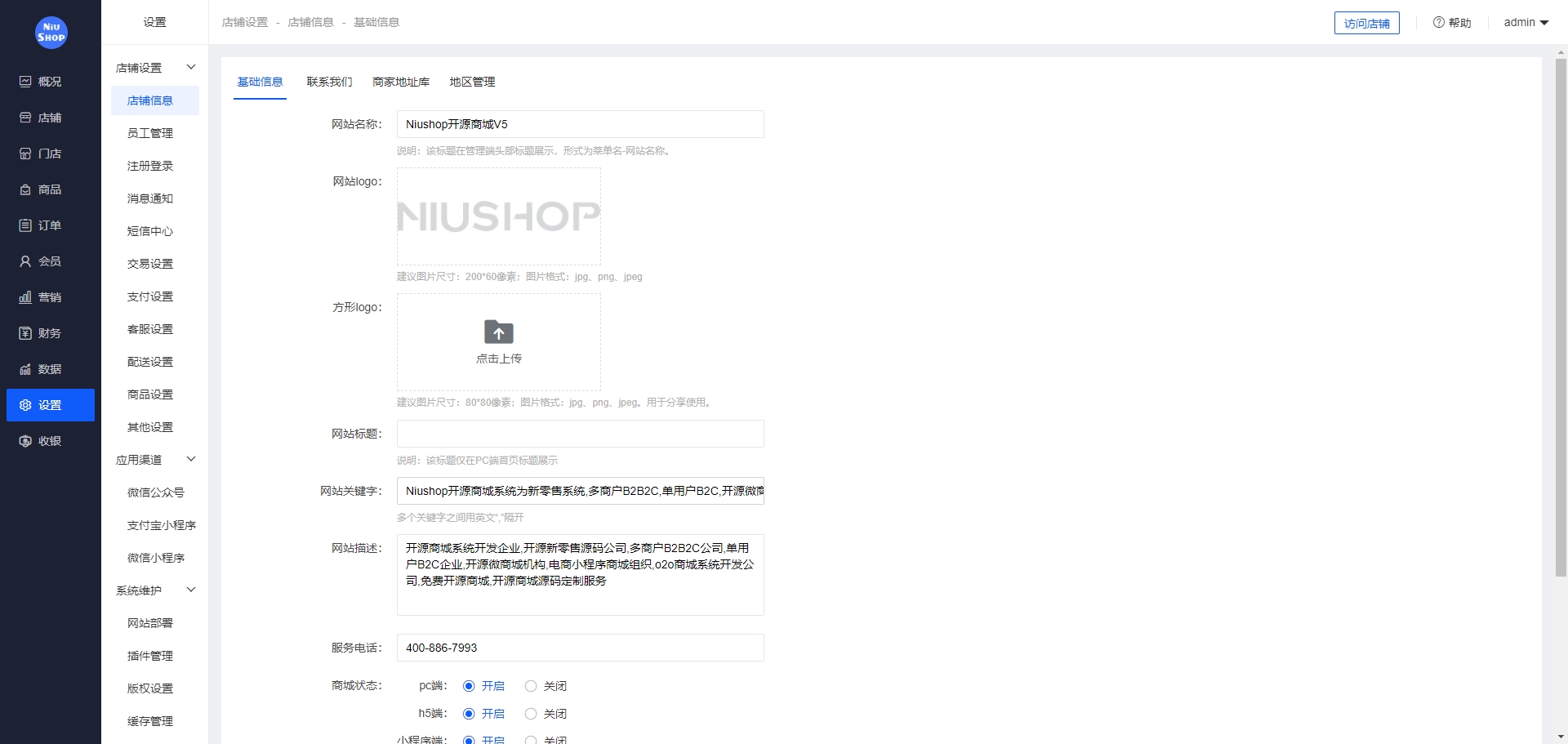Click the upload folder icon for 方形logo
Image resolution: width=1568 pixels, height=744 pixels.
pyautogui.click(x=499, y=332)
